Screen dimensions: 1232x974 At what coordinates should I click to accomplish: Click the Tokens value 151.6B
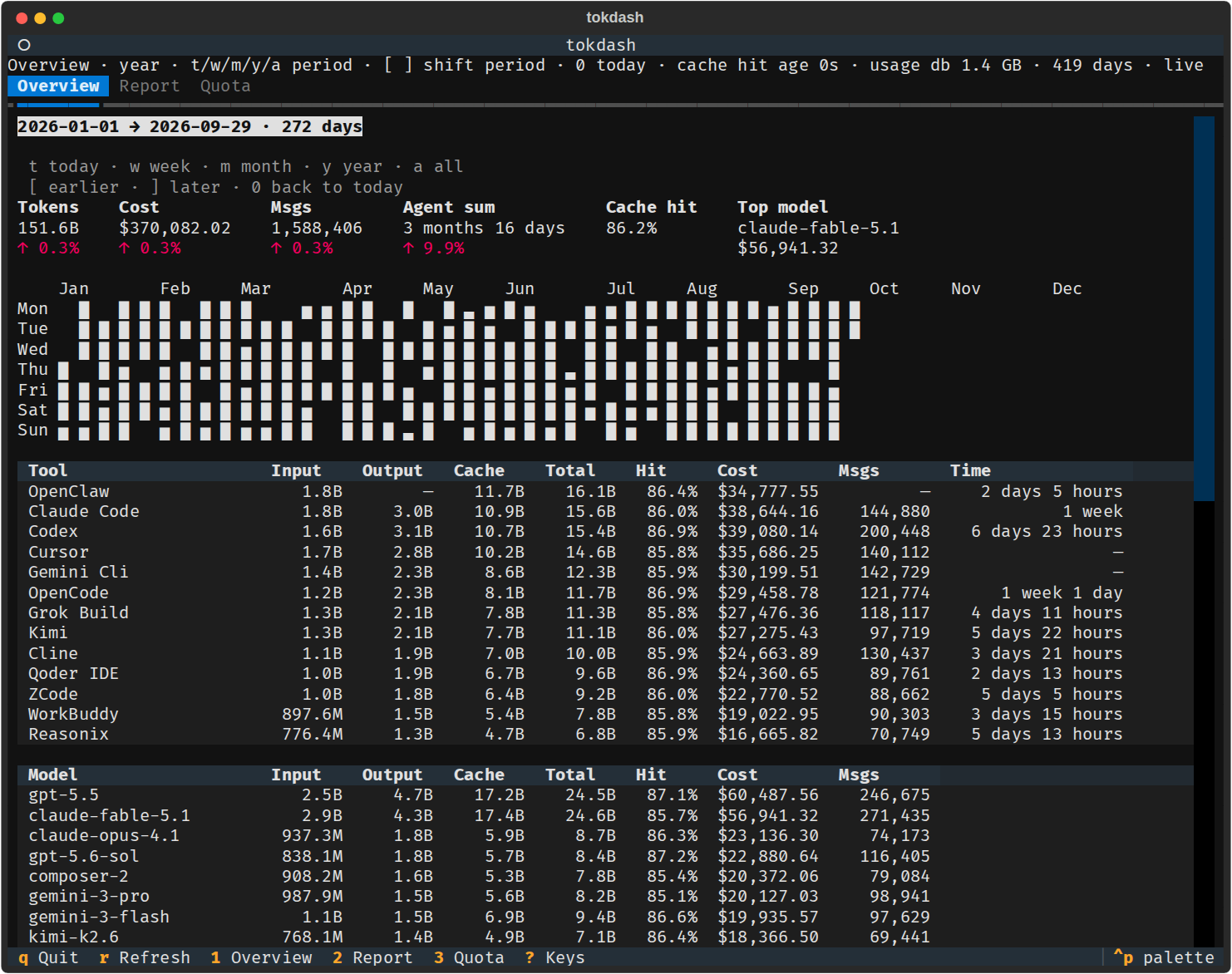[x=48, y=228]
